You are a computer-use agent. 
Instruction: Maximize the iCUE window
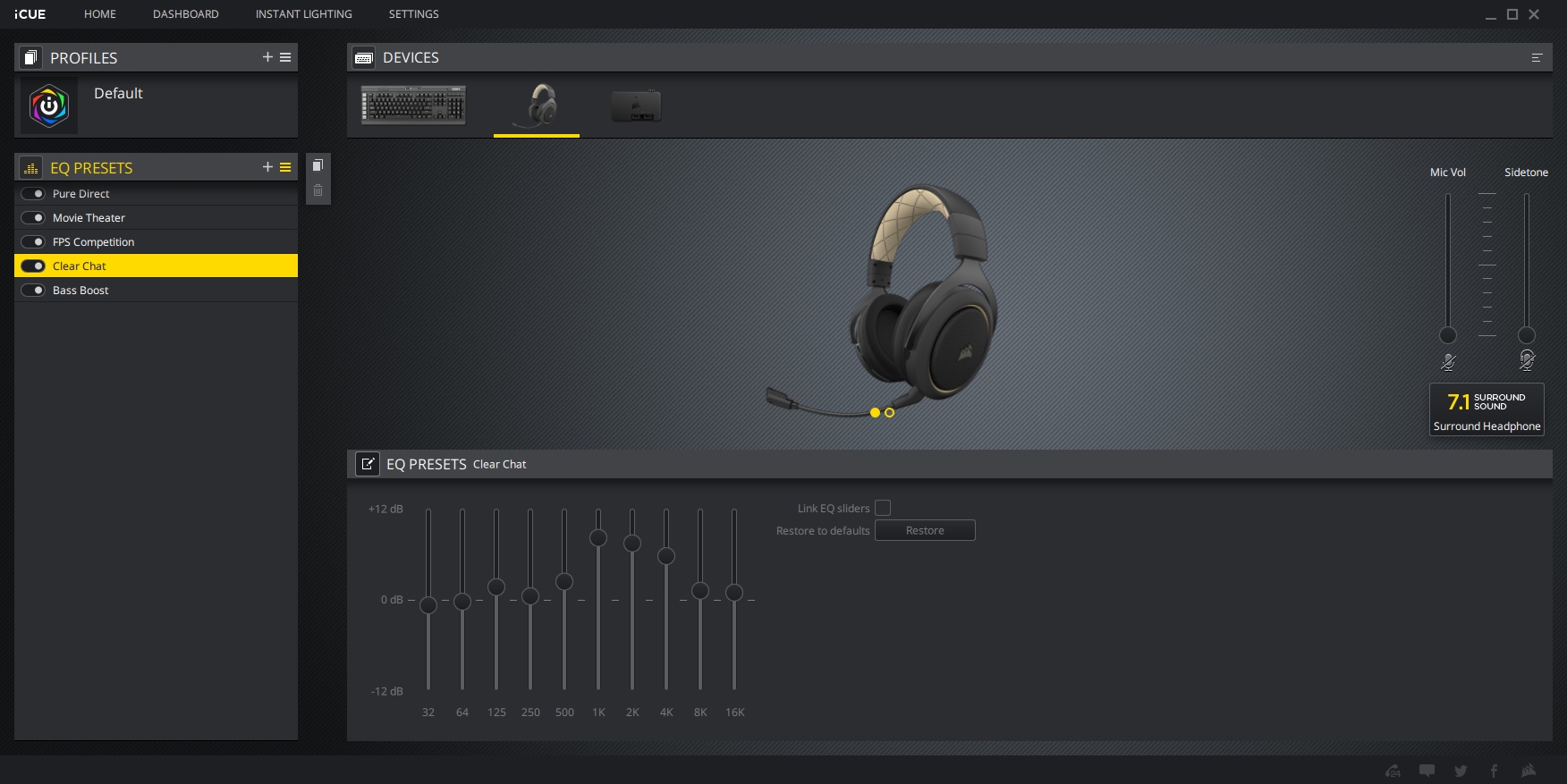click(1512, 14)
